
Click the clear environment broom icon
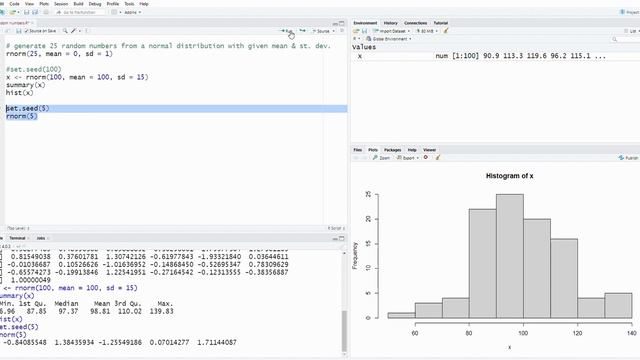pos(446,31)
